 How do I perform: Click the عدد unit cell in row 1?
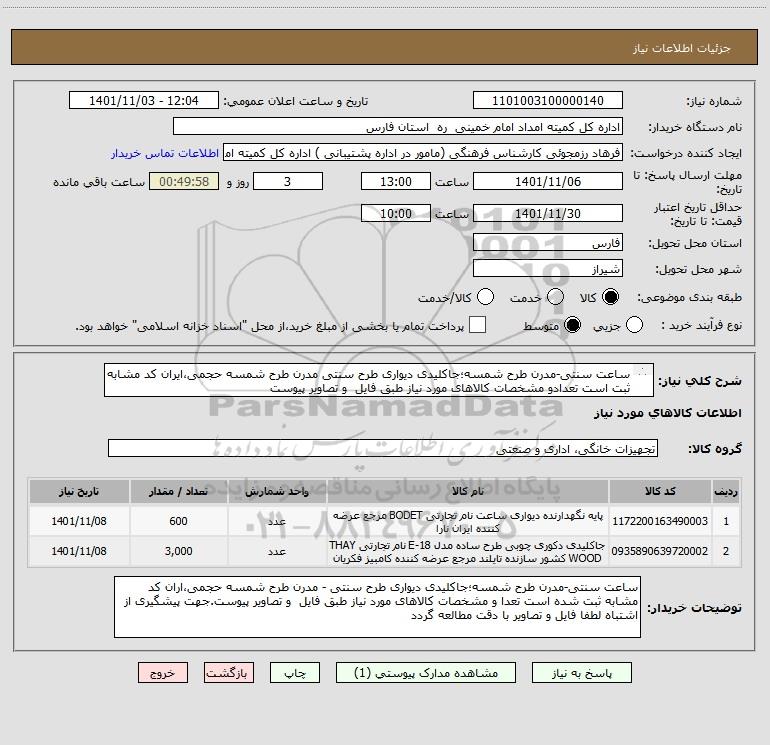pyautogui.click(x=277, y=522)
